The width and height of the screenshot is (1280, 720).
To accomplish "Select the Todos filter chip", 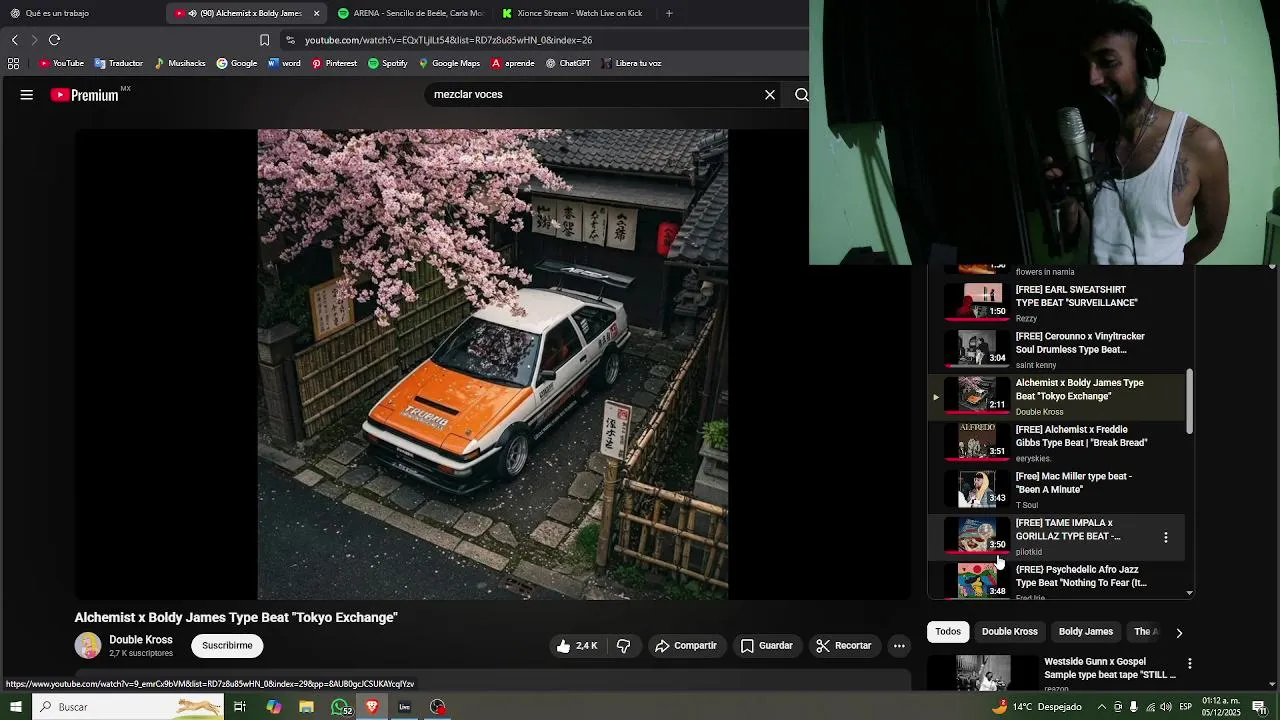I will 948,632.
